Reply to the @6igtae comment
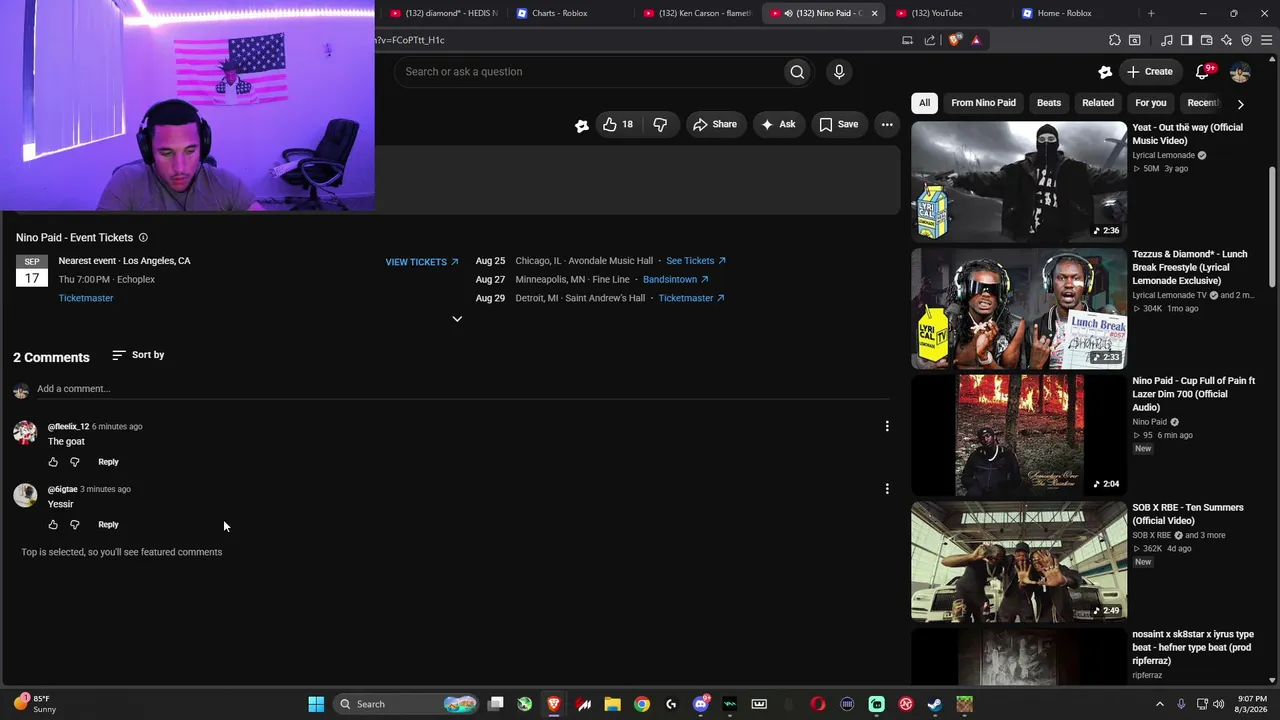The width and height of the screenshot is (1280, 720). pyautogui.click(x=108, y=525)
